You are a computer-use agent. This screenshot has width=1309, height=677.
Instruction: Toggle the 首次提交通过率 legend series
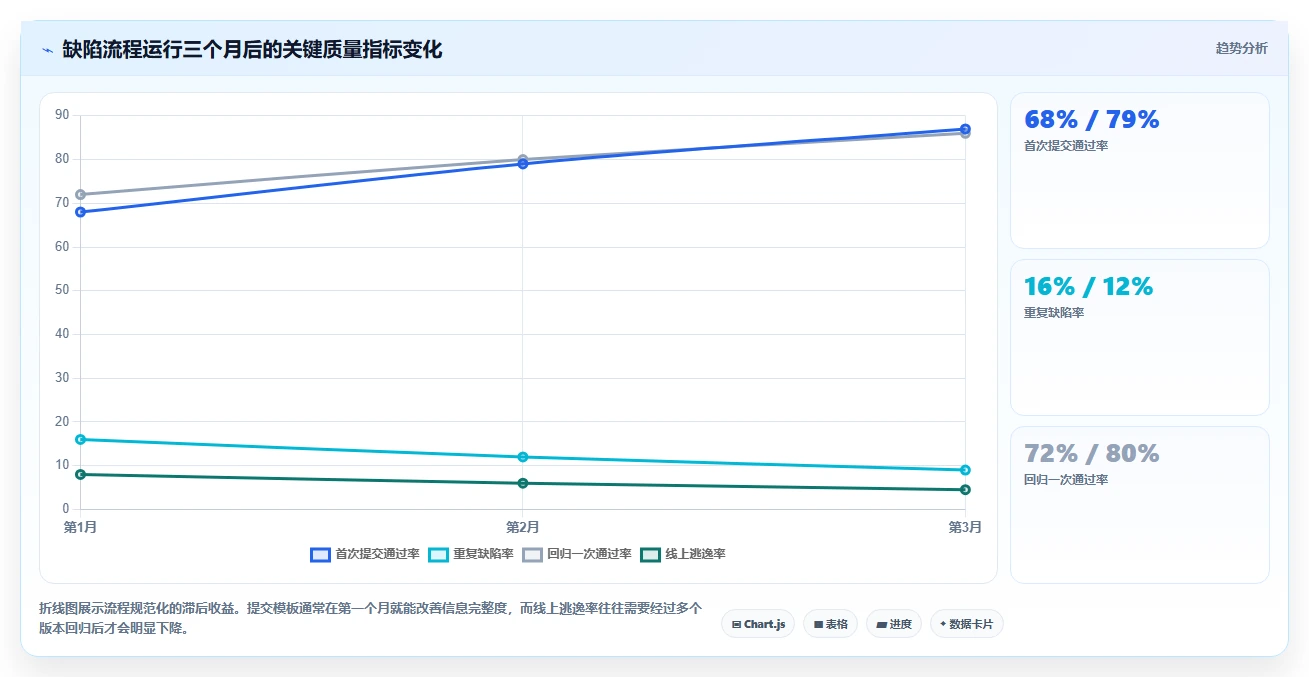[x=365, y=554]
